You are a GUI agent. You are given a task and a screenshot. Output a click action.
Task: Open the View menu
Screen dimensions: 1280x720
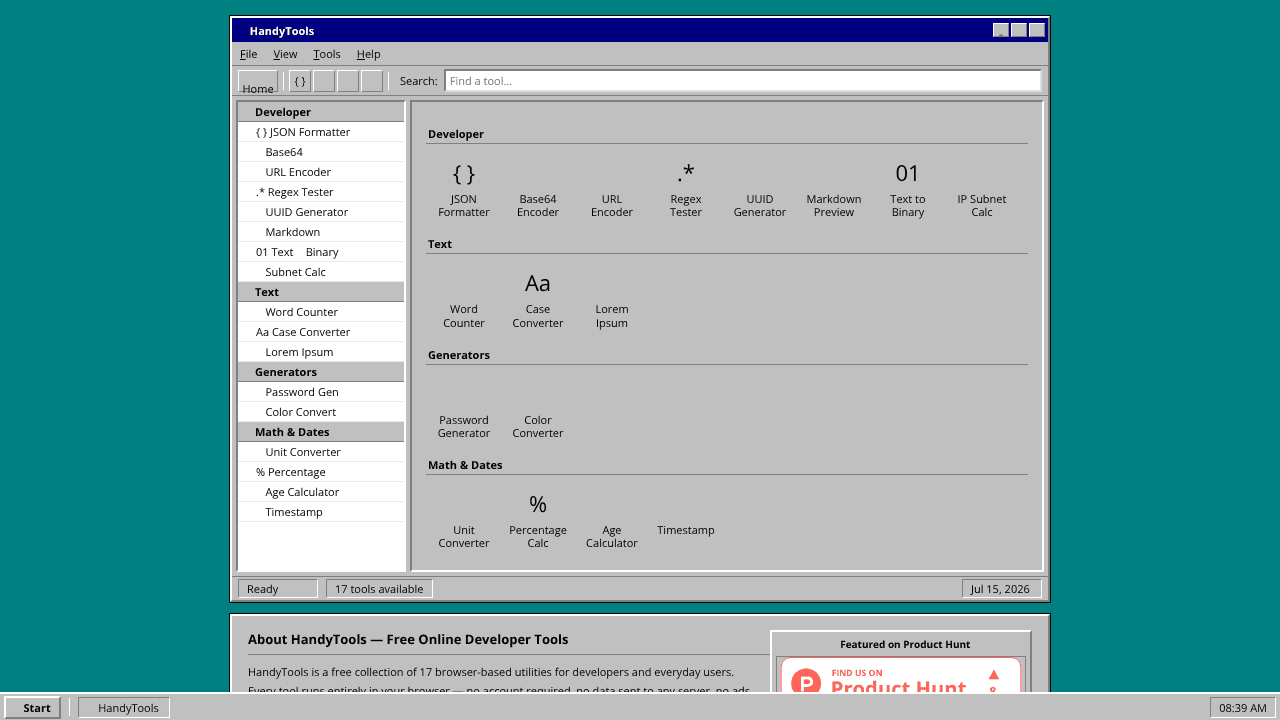tap(285, 54)
